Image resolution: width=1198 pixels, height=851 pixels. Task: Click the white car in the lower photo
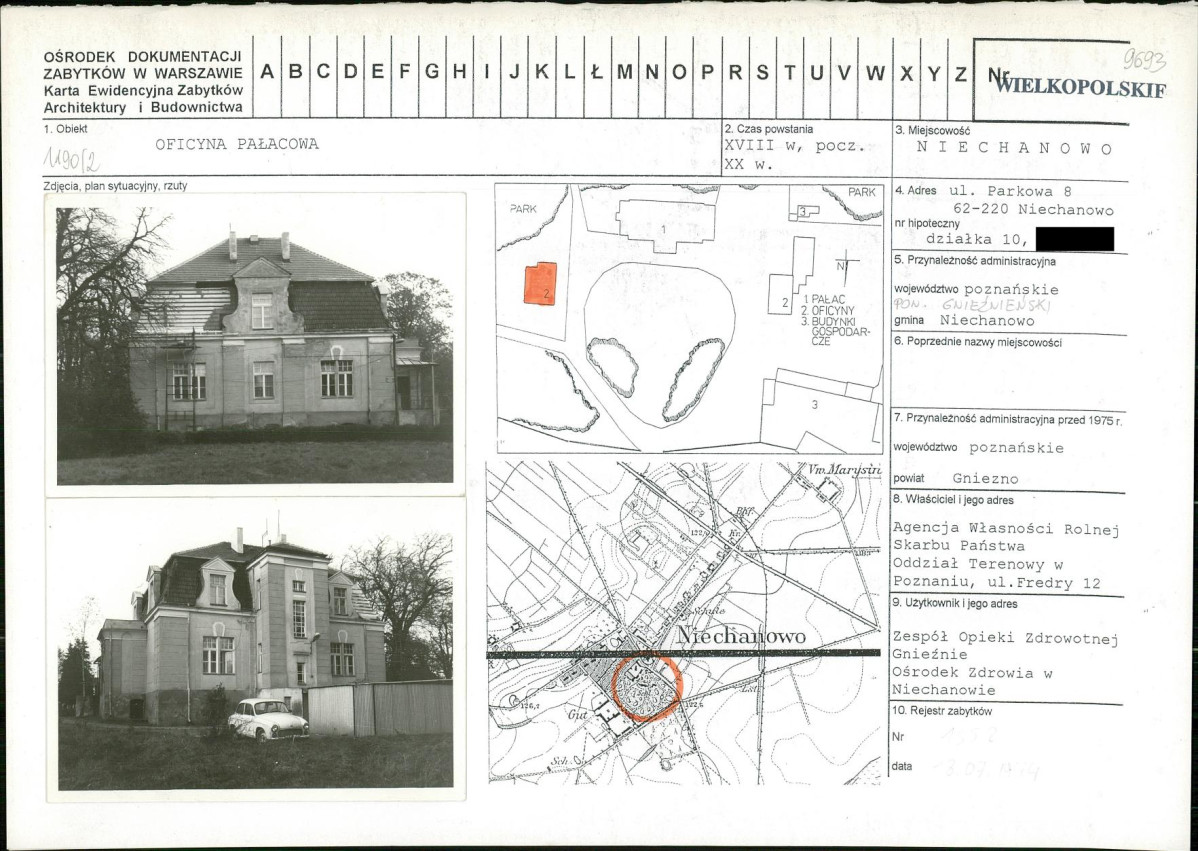[x=267, y=720]
